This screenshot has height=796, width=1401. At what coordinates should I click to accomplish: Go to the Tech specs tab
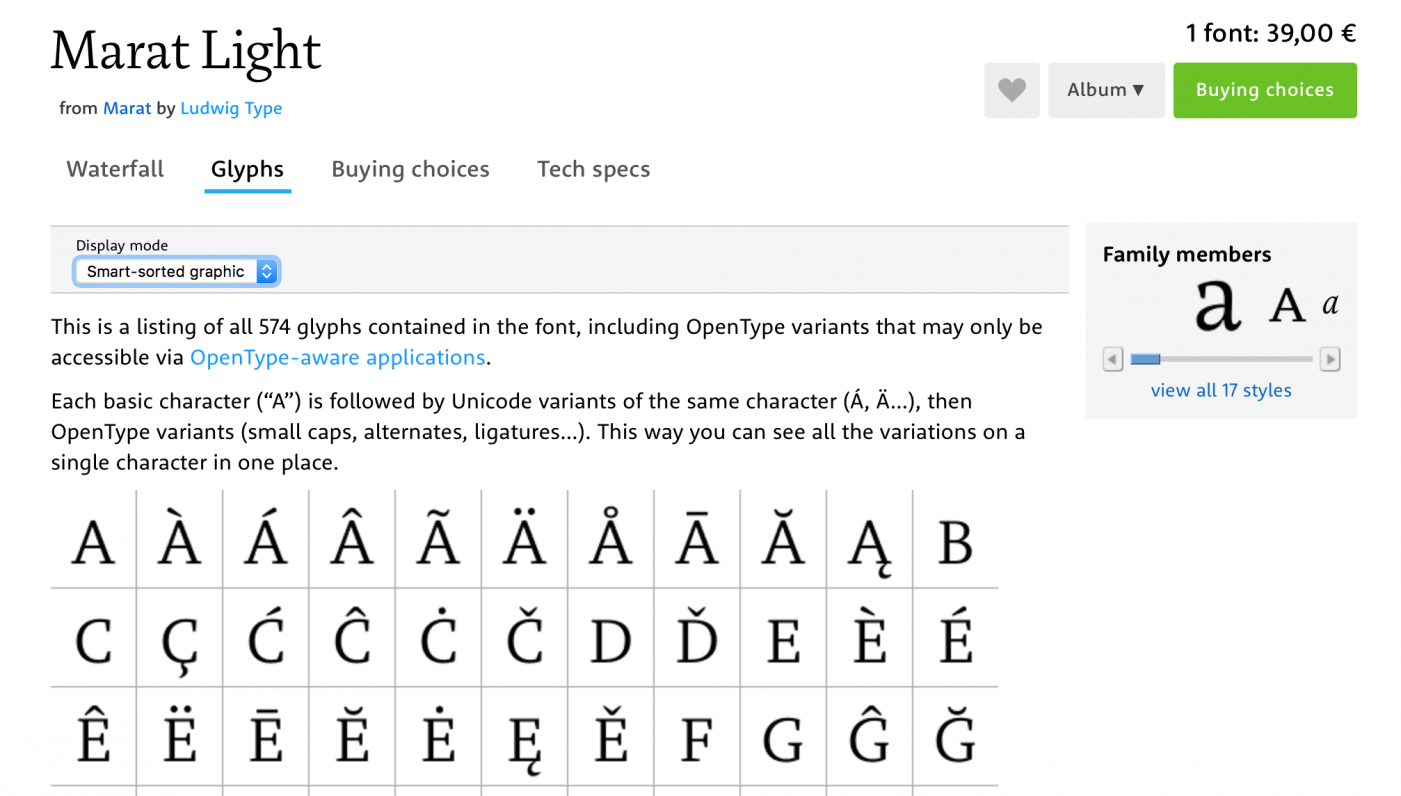[594, 169]
